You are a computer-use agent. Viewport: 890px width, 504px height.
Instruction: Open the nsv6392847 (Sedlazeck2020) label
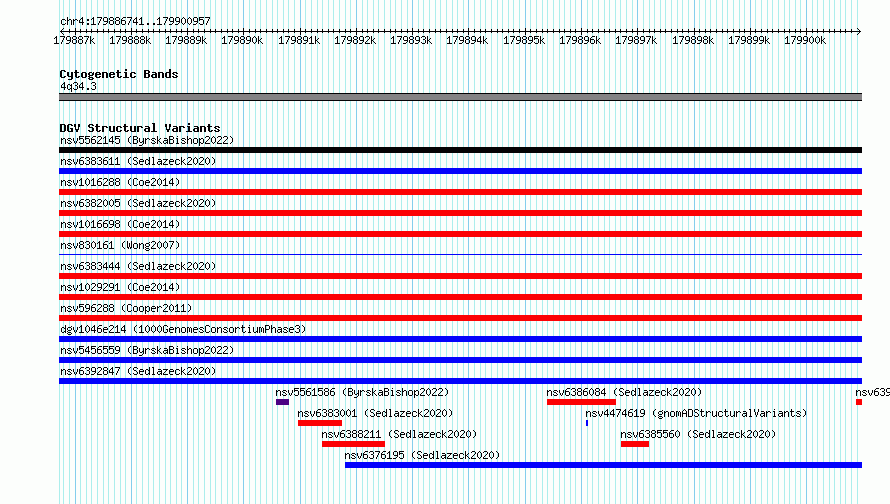[138, 371]
